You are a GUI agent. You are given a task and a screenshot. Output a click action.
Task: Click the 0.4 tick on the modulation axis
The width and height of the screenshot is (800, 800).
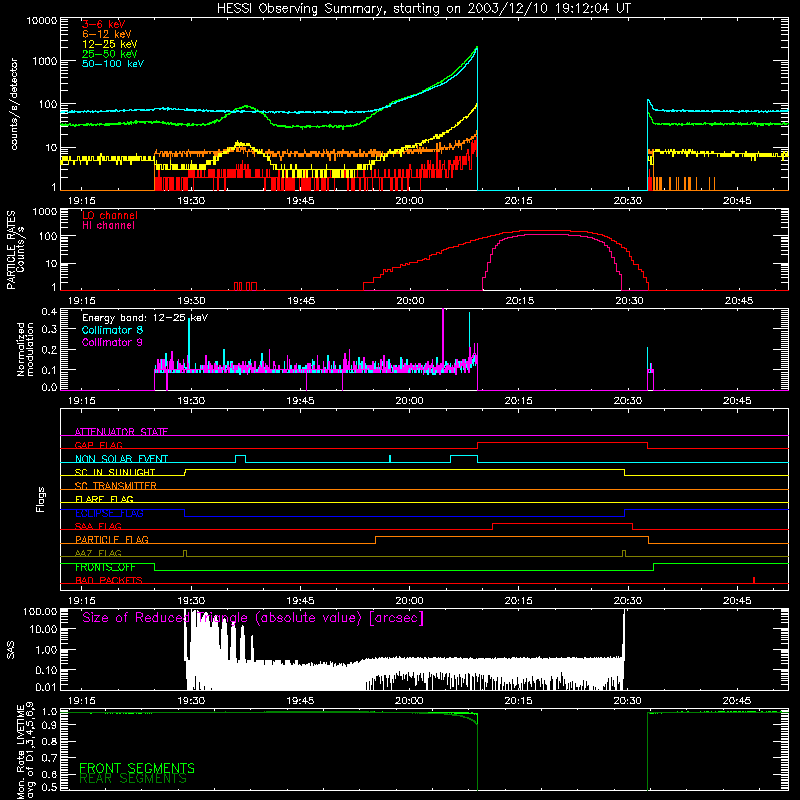click(x=49, y=312)
